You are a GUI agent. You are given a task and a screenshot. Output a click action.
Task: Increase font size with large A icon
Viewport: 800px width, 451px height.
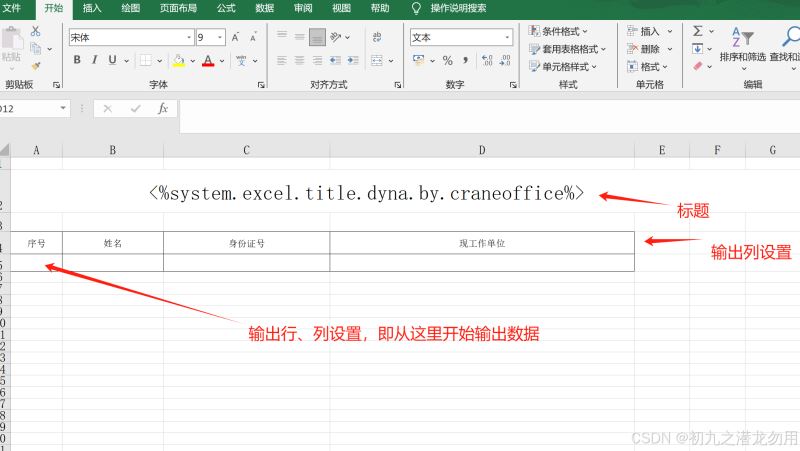235,37
